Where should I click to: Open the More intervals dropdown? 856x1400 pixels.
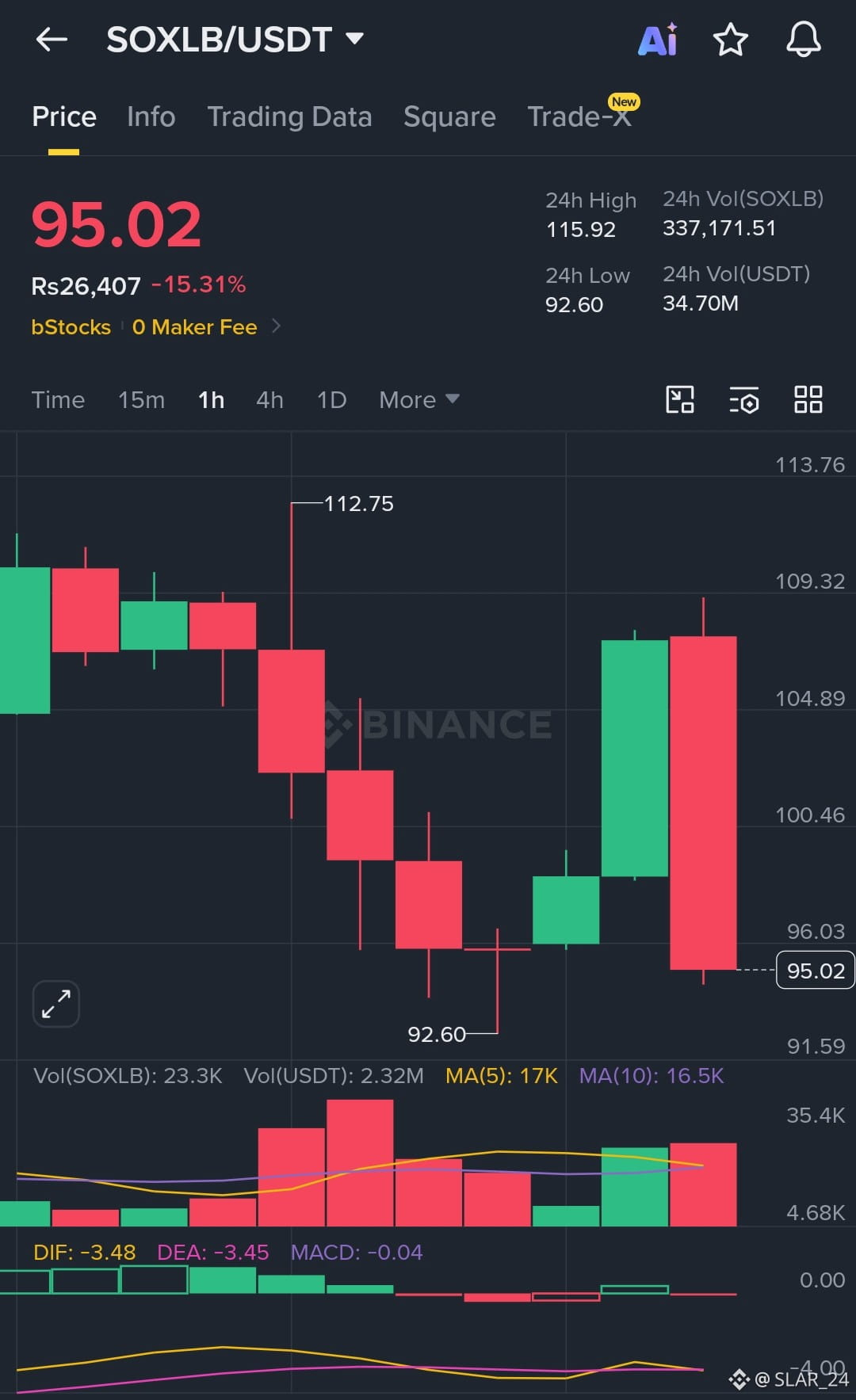(418, 400)
